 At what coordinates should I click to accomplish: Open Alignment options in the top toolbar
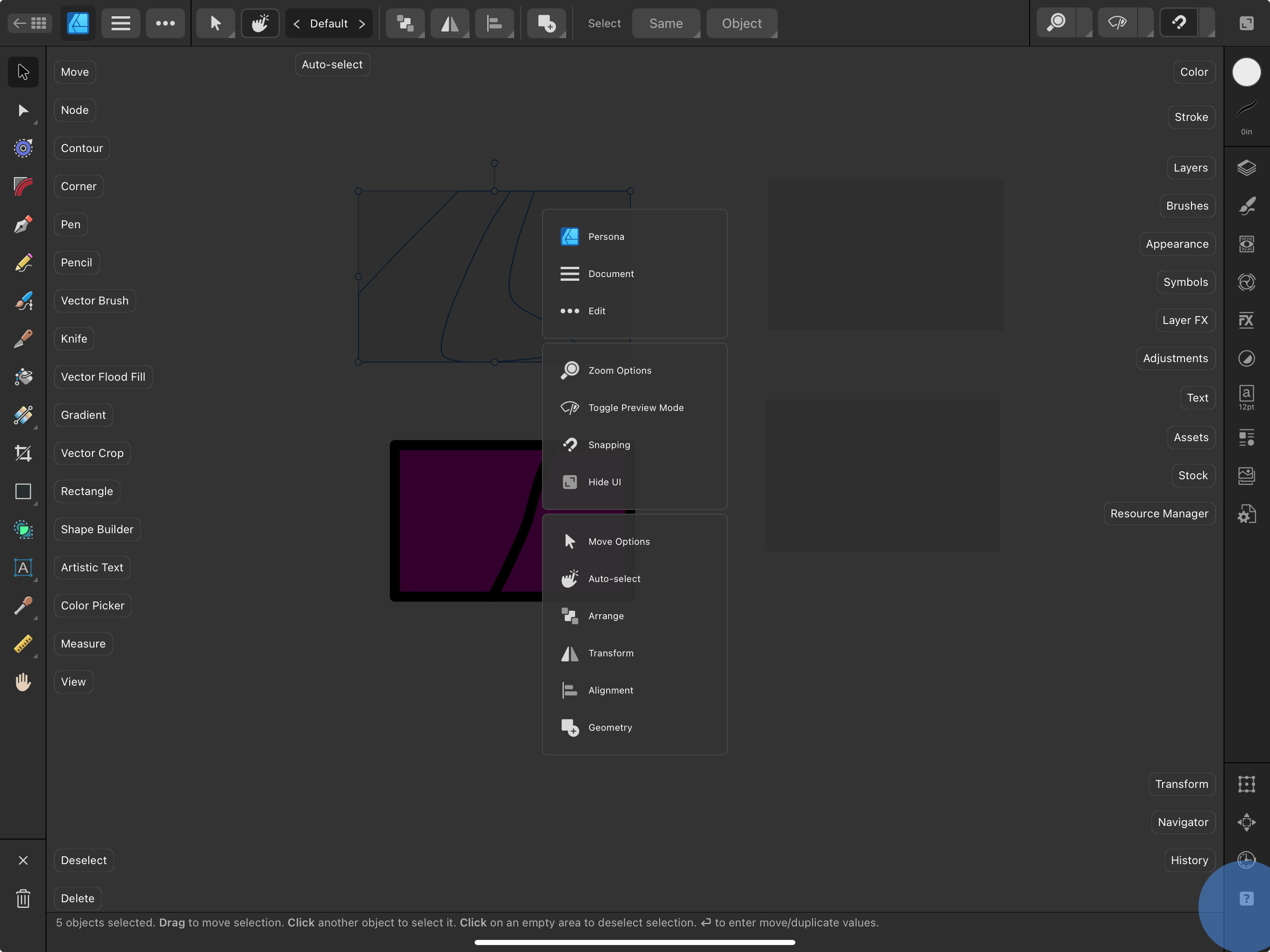coord(494,24)
